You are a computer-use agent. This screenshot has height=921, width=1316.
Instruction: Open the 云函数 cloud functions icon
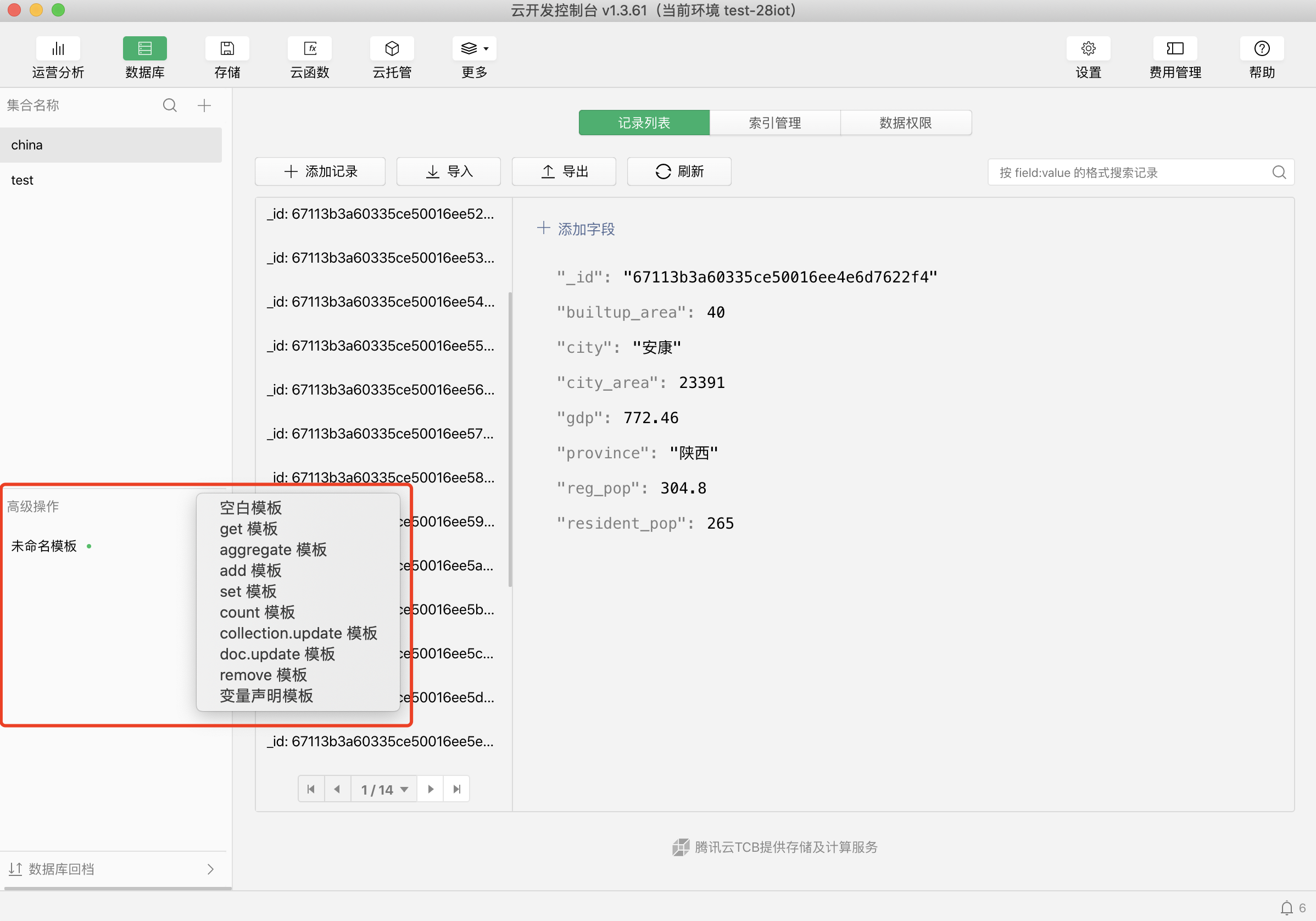310,49
